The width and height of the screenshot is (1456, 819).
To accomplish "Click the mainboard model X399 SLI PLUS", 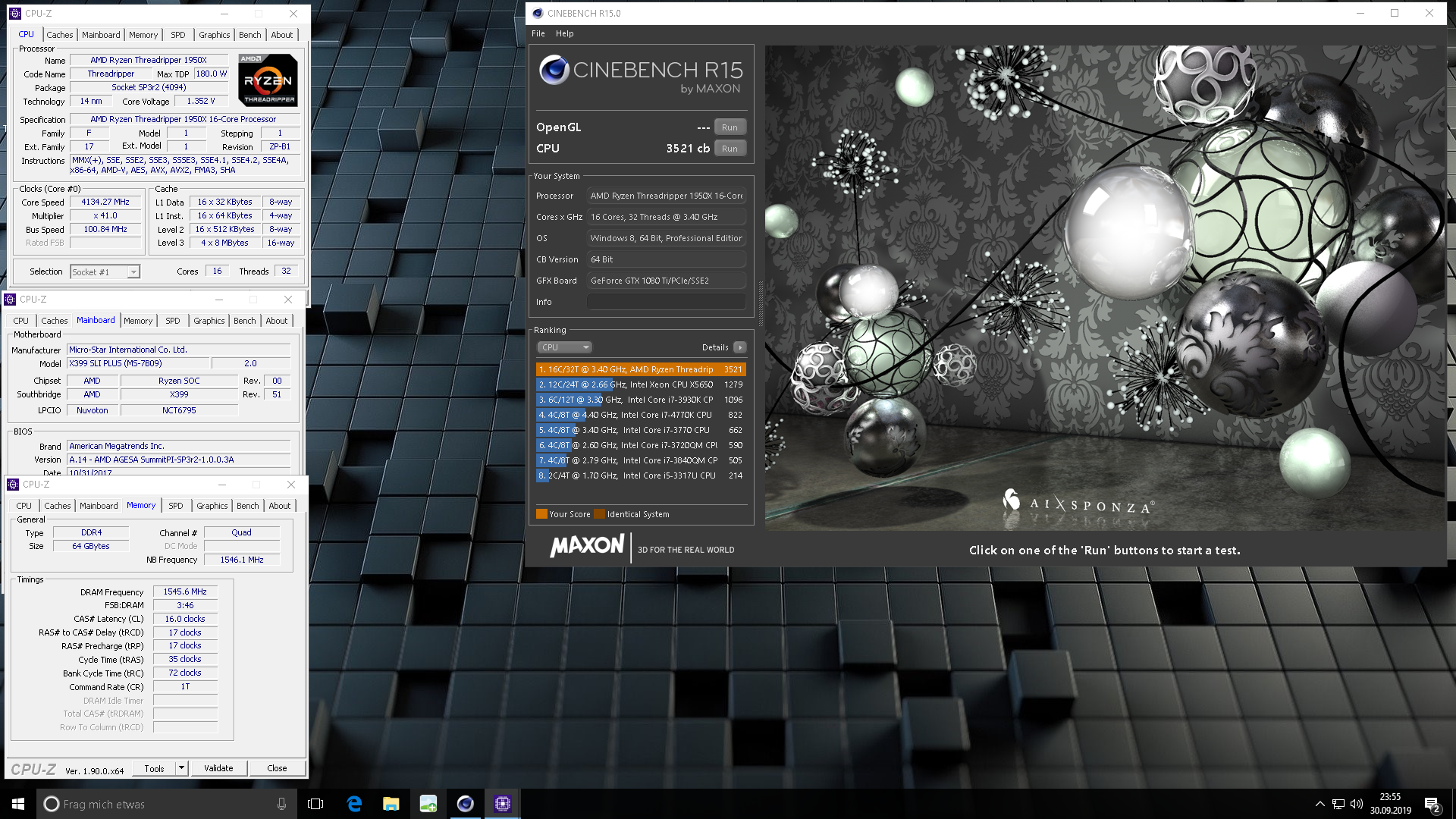I will pos(139,364).
